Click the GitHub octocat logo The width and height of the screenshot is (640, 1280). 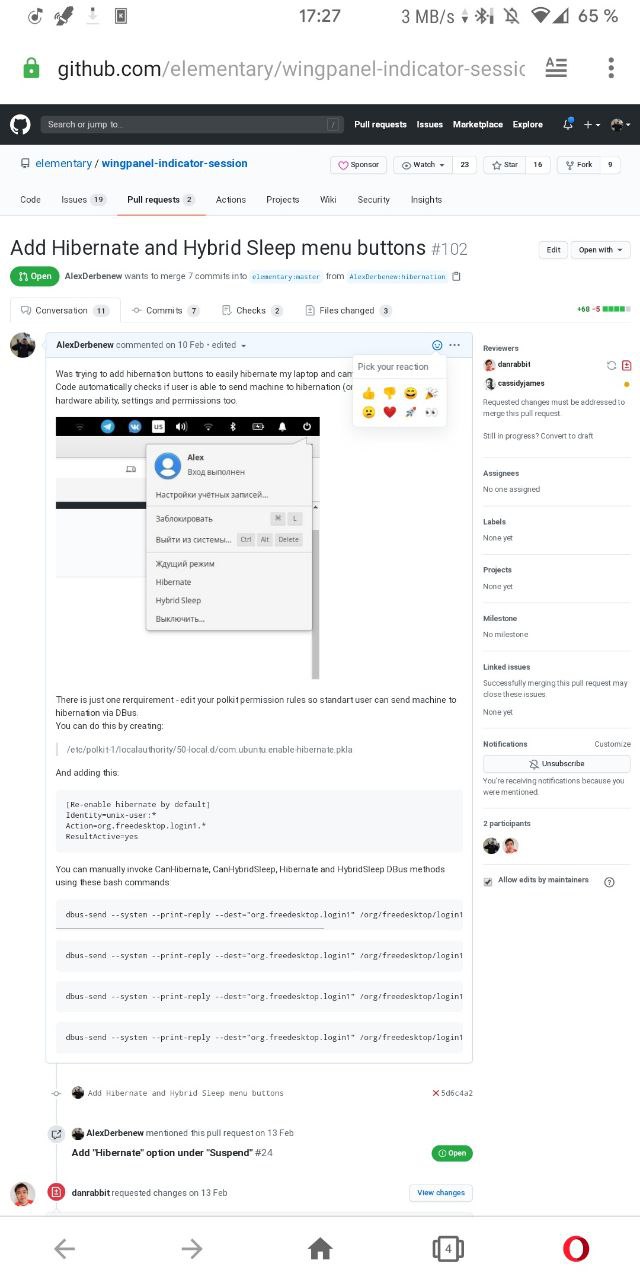[x=20, y=125]
